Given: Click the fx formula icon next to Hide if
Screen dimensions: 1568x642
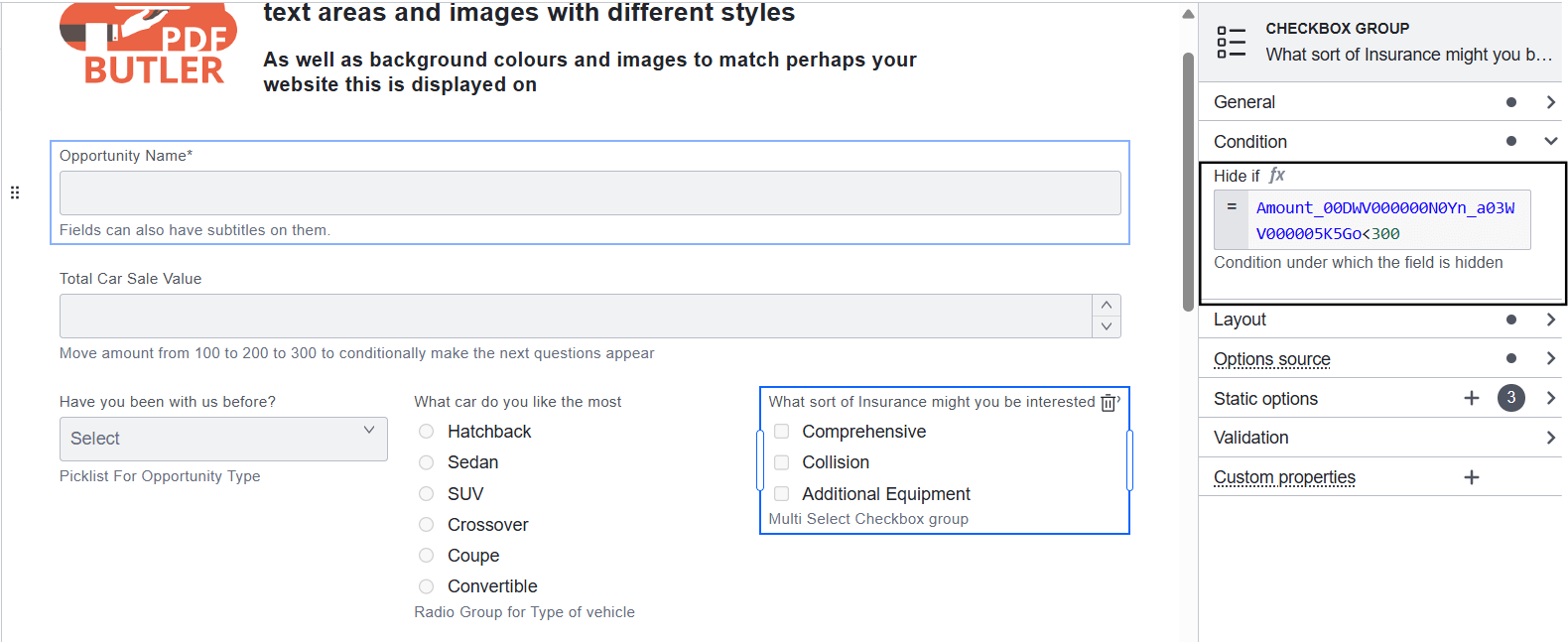Looking at the screenshot, I should click(x=1277, y=176).
